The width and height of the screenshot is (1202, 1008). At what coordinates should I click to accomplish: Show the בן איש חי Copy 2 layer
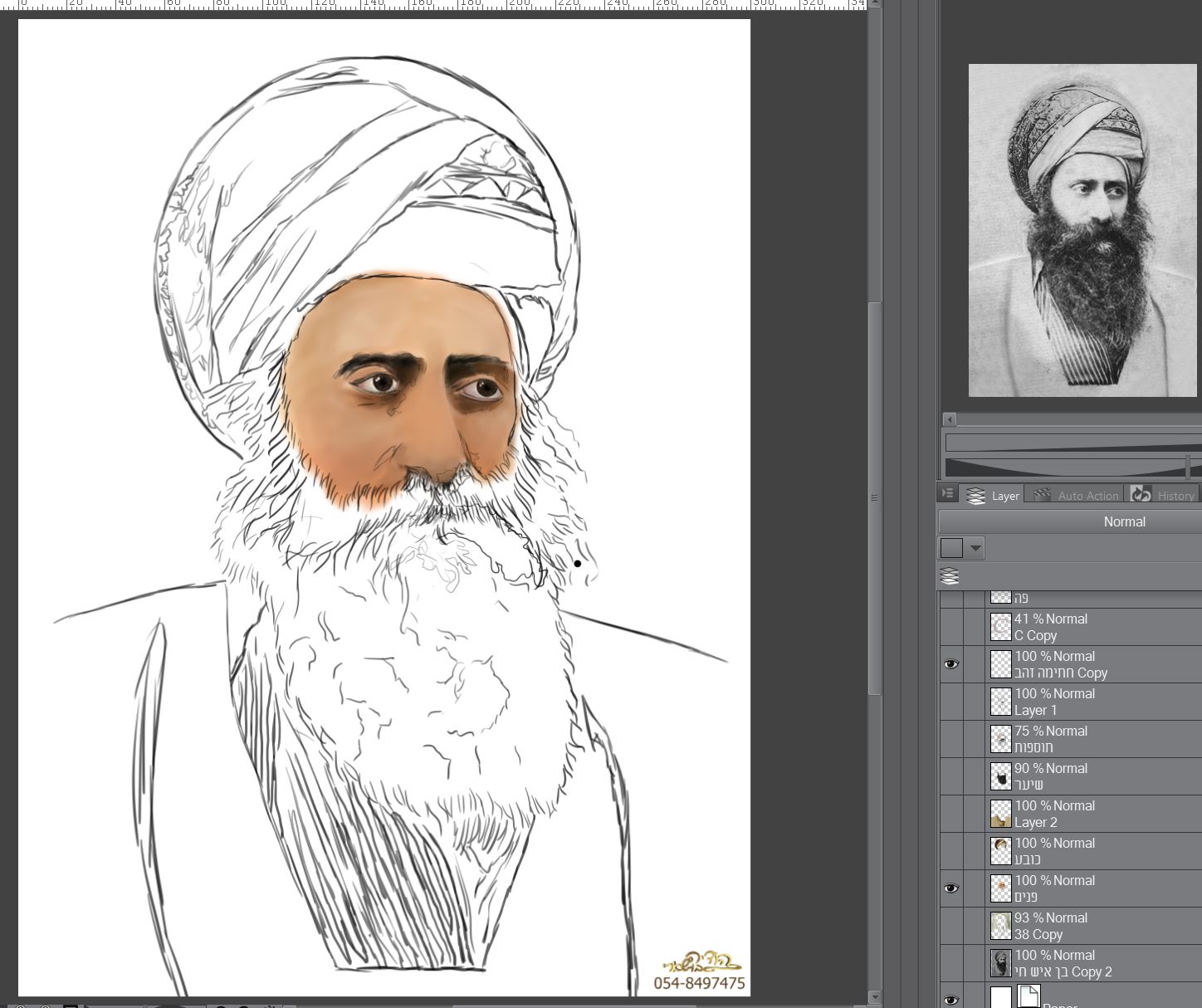(x=951, y=963)
